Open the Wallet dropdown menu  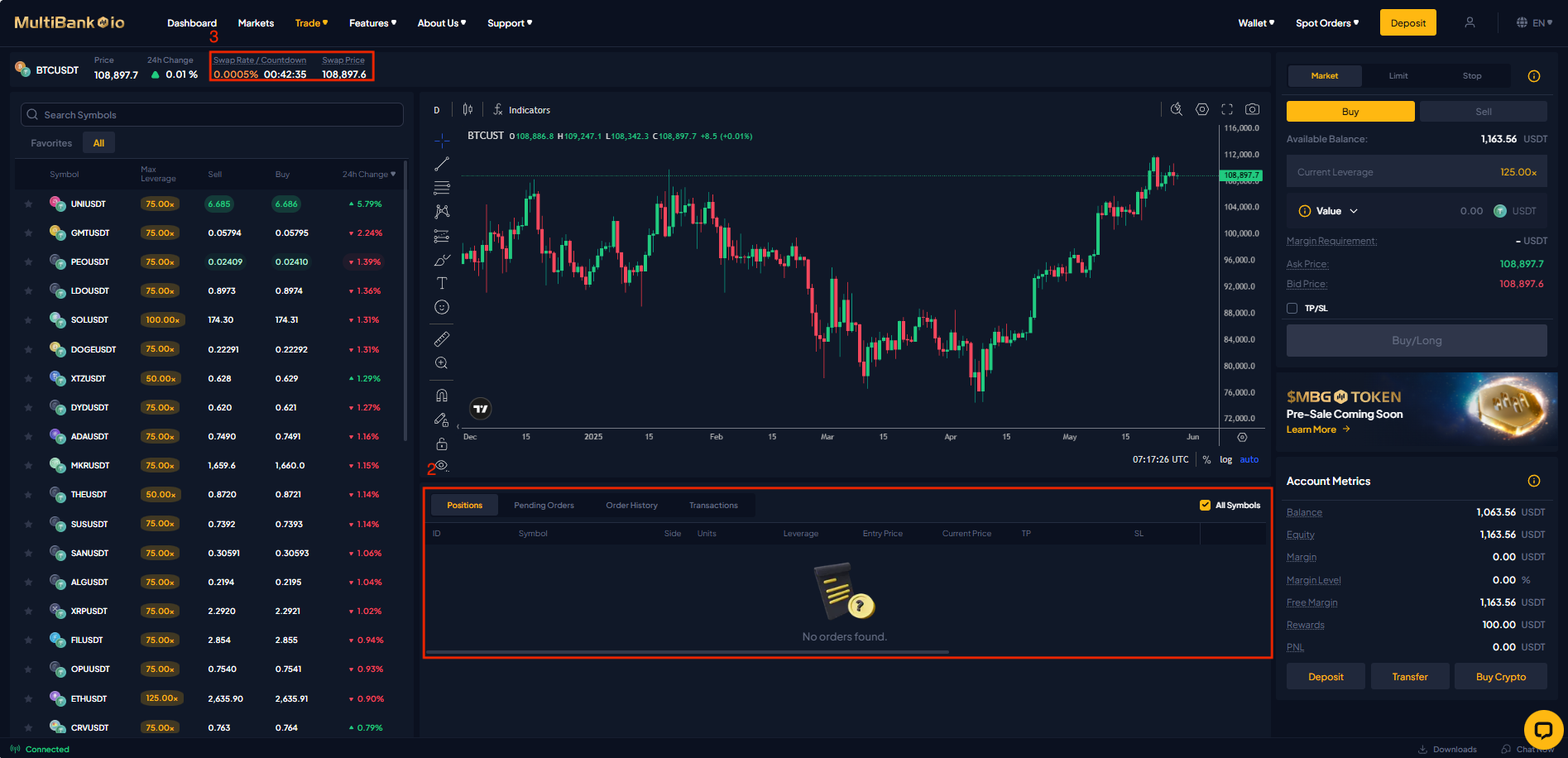click(x=1254, y=22)
